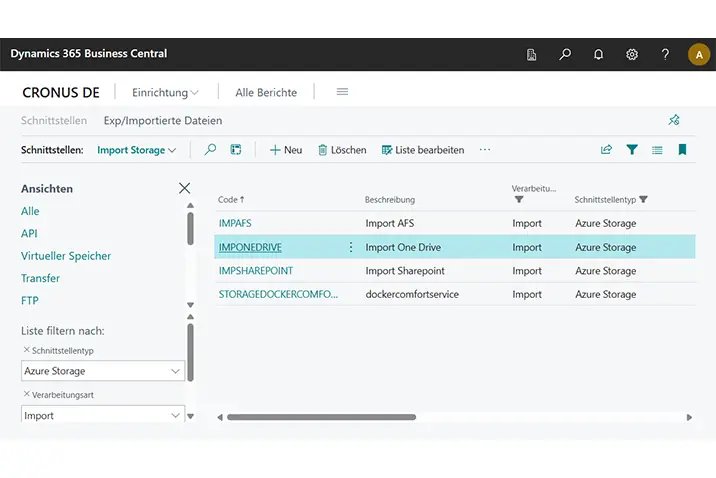
Task: Open row menu for IMPONEDRIVE
Action: (x=351, y=247)
